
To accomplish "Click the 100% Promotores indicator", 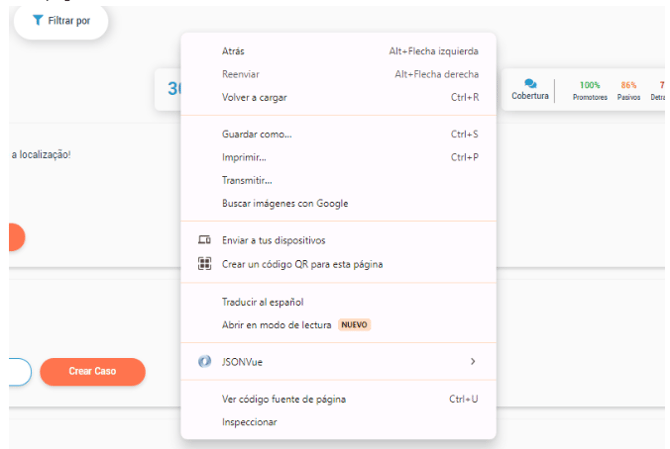I will 590,91.
